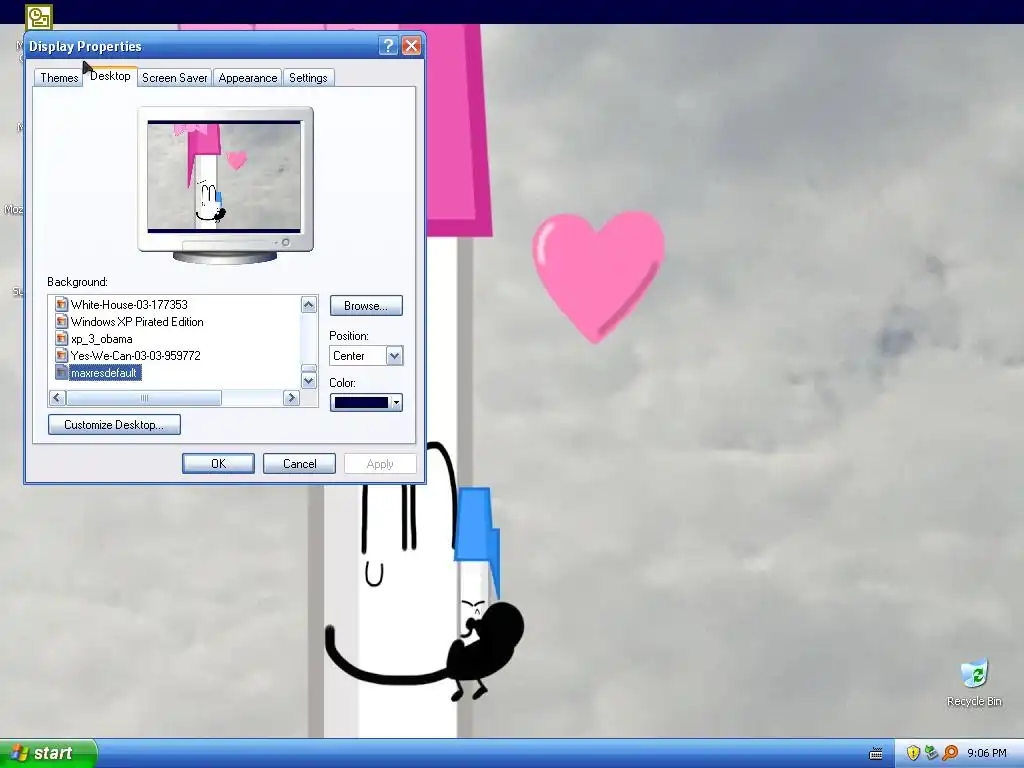
Task: Click the Cancel button
Action: tap(299, 464)
